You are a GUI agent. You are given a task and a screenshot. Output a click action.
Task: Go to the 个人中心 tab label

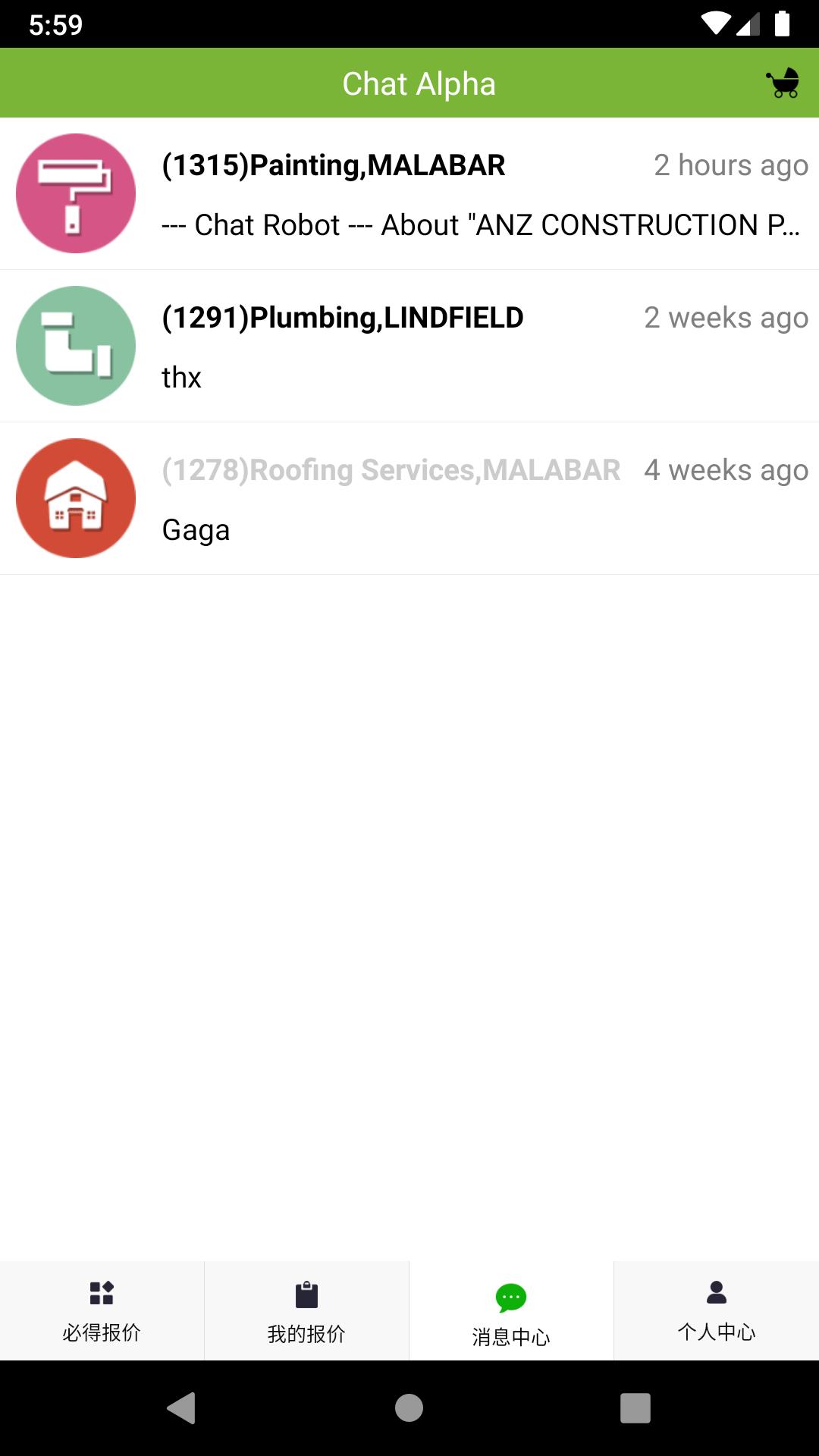click(x=717, y=1332)
